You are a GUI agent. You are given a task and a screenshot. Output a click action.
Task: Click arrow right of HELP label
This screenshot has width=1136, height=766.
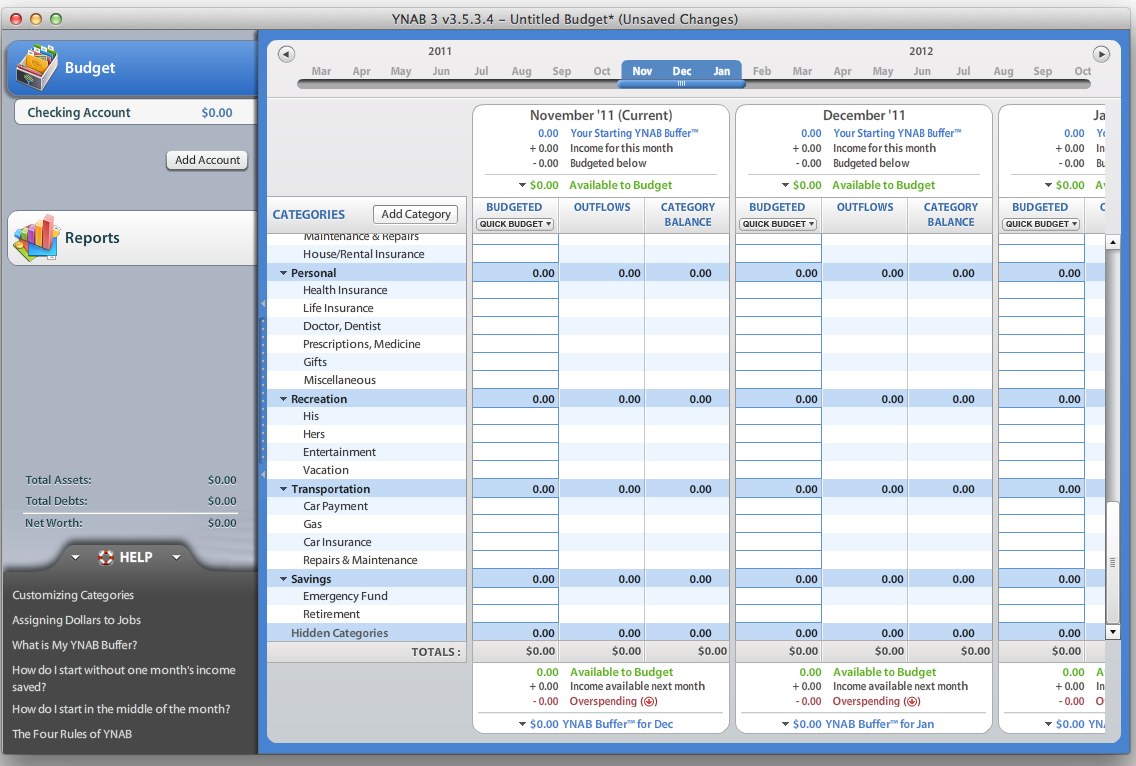click(x=176, y=557)
